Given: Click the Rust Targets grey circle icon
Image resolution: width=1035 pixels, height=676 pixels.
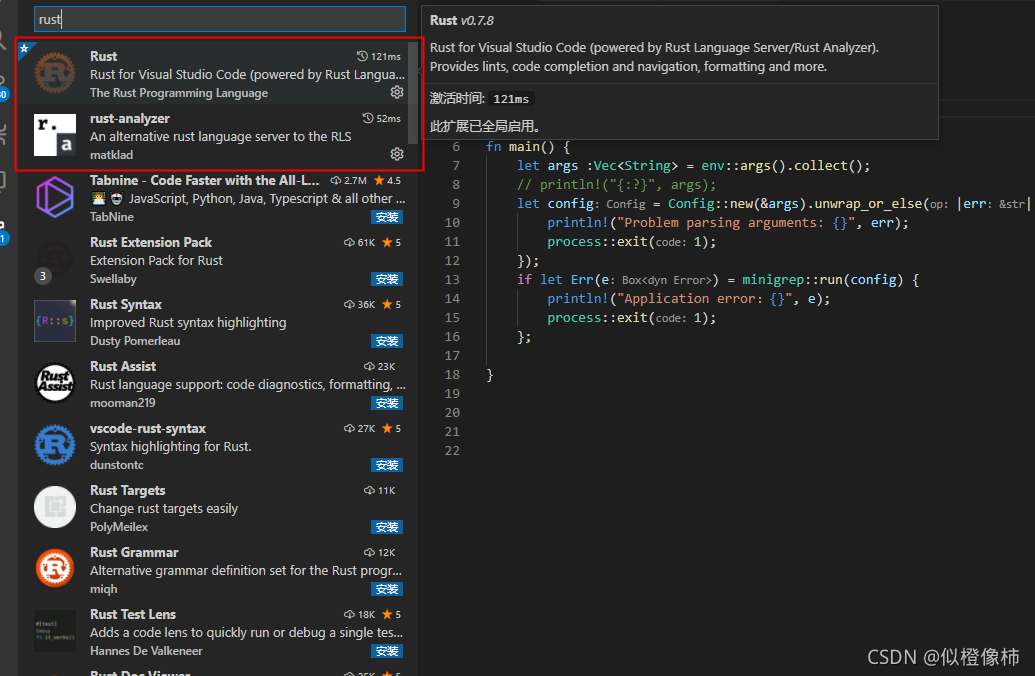Looking at the screenshot, I should pyautogui.click(x=55, y=507).
